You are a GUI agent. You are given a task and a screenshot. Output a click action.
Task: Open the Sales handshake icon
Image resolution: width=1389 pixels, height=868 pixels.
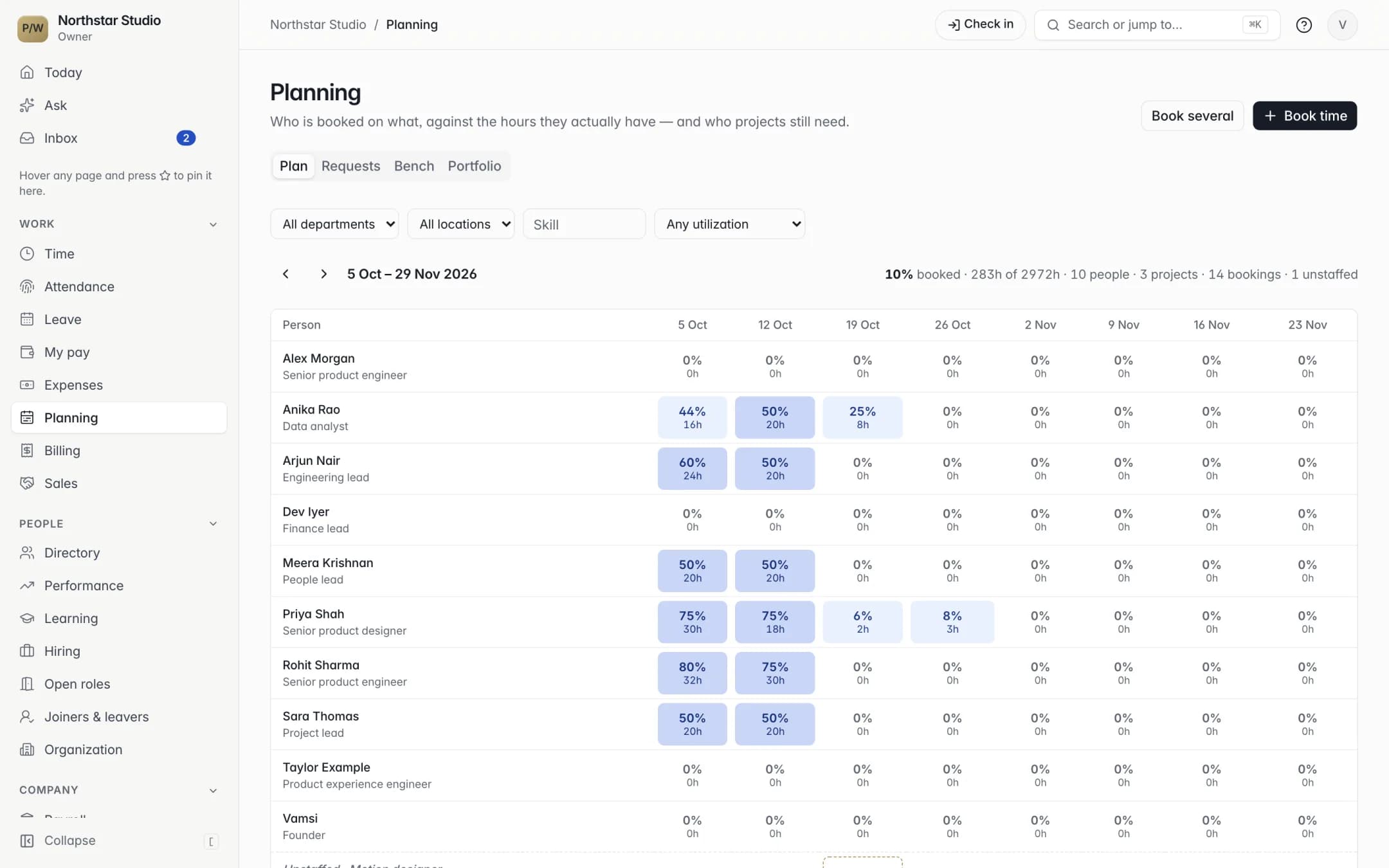(x=27, y=483)
